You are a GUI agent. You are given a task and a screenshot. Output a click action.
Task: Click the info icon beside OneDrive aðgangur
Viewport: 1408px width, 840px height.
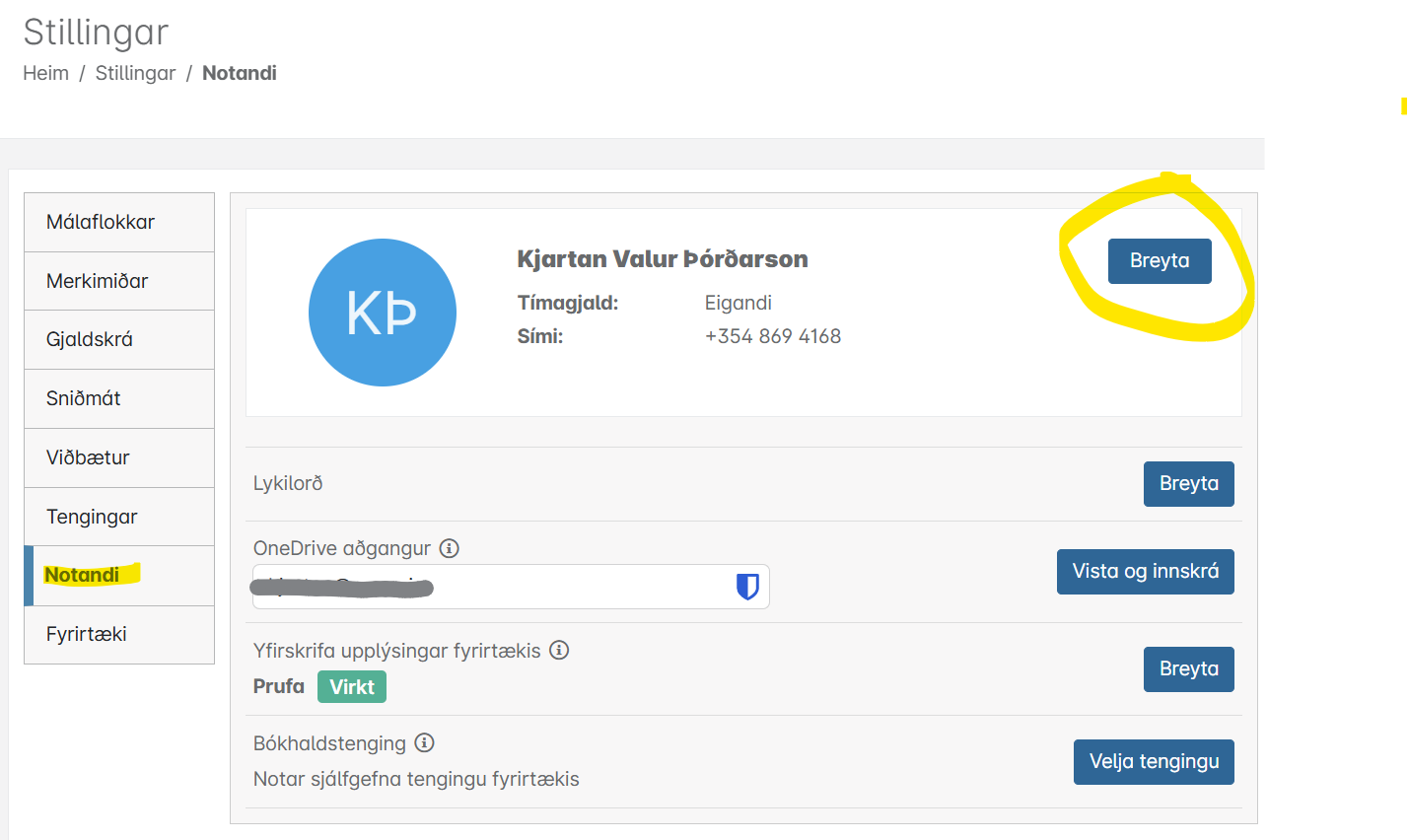[x=450, y=548]
